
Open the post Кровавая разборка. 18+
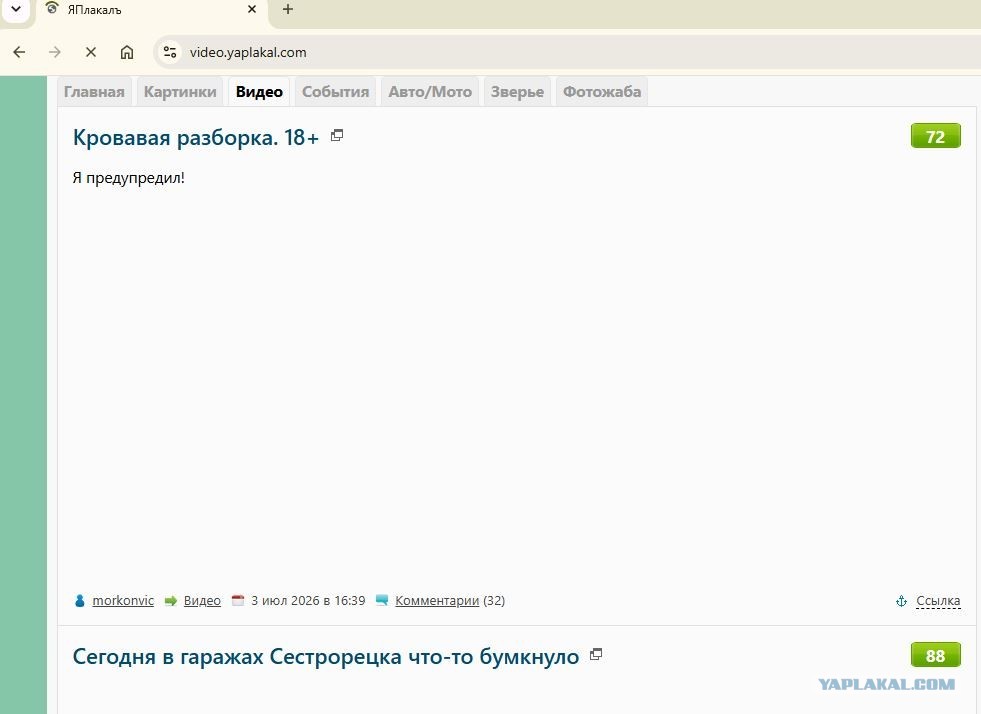pyautogui.click(x=196, y=137)
